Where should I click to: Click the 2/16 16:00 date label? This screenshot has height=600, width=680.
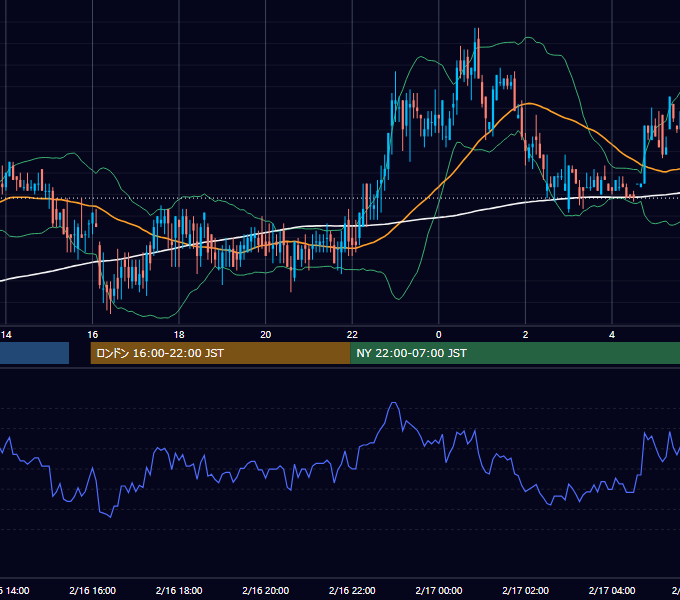pyautogui.click(x=92, y=590)
